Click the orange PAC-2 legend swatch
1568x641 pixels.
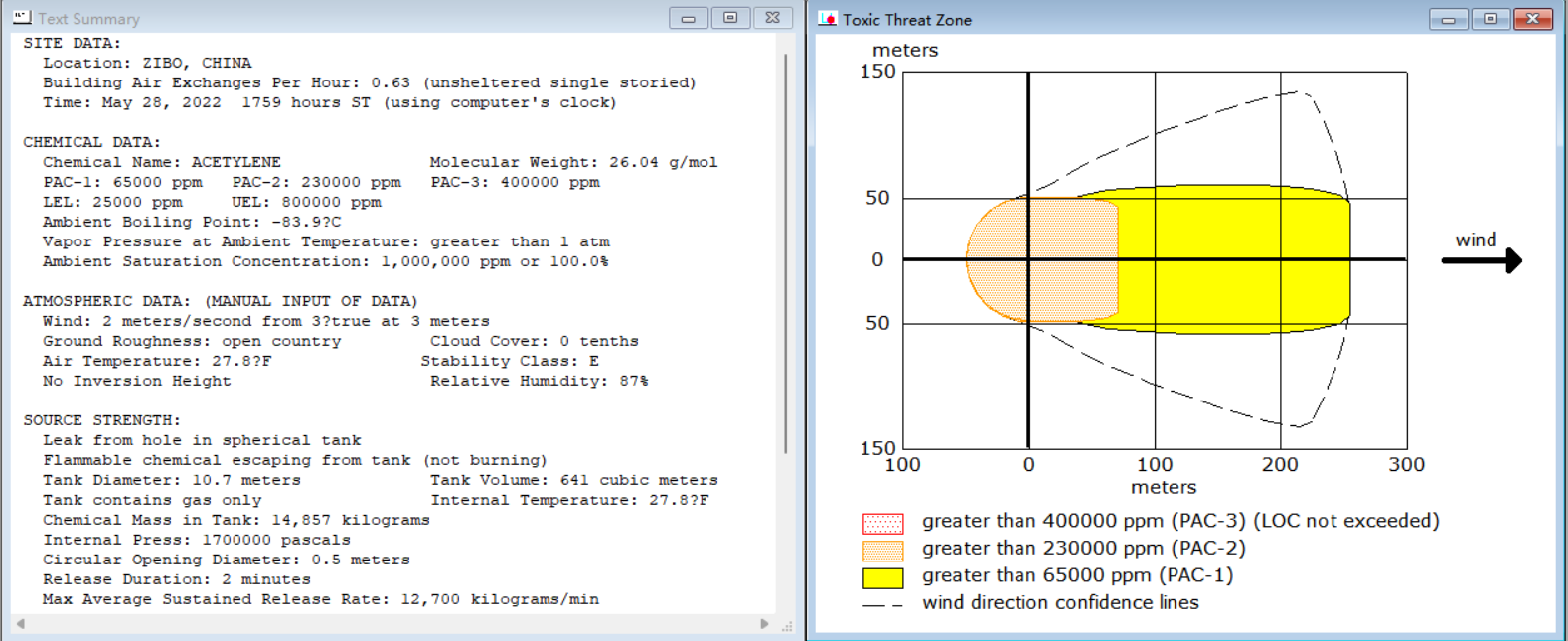coord(882,550)
